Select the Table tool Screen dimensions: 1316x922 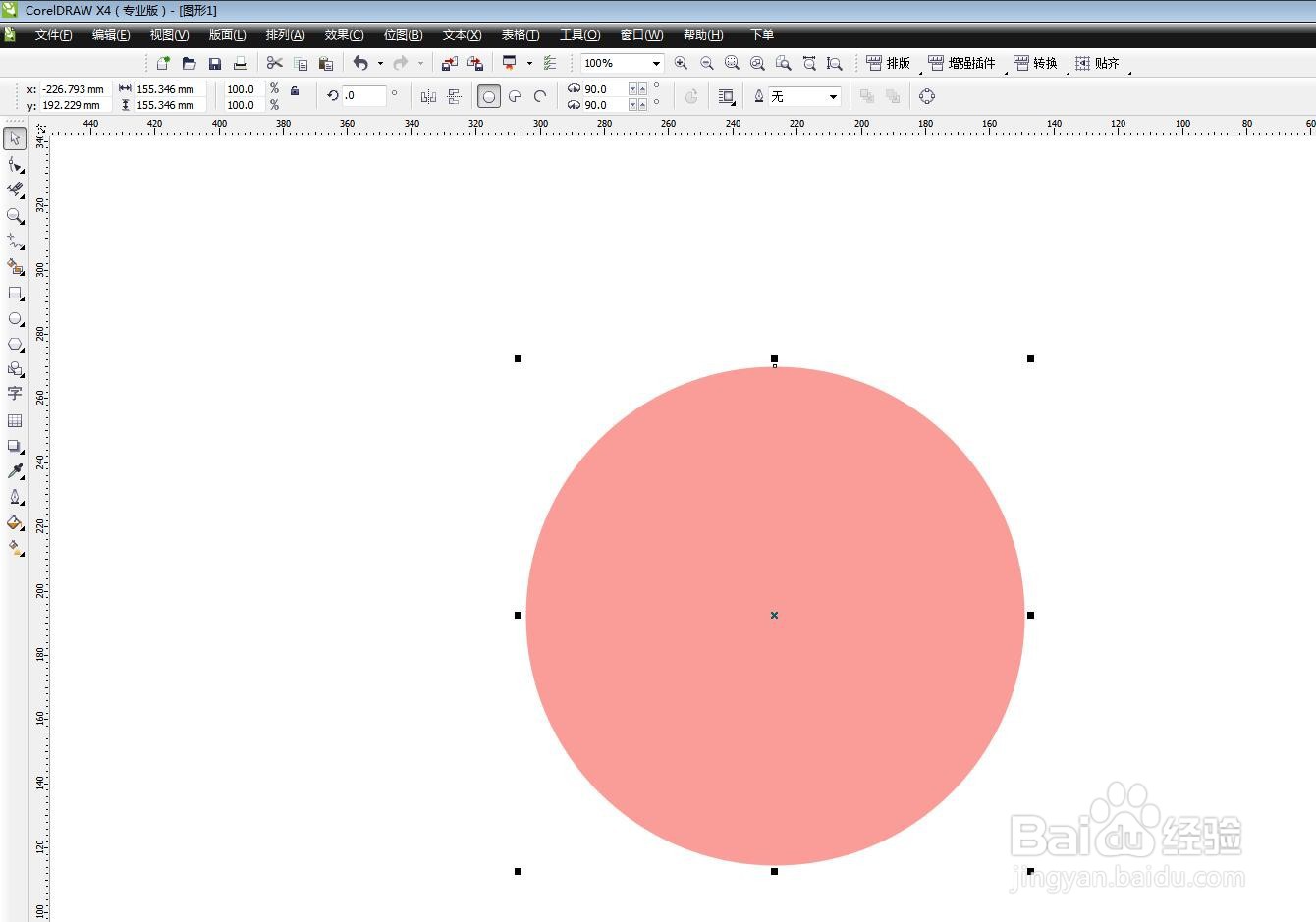coord(15,420)
